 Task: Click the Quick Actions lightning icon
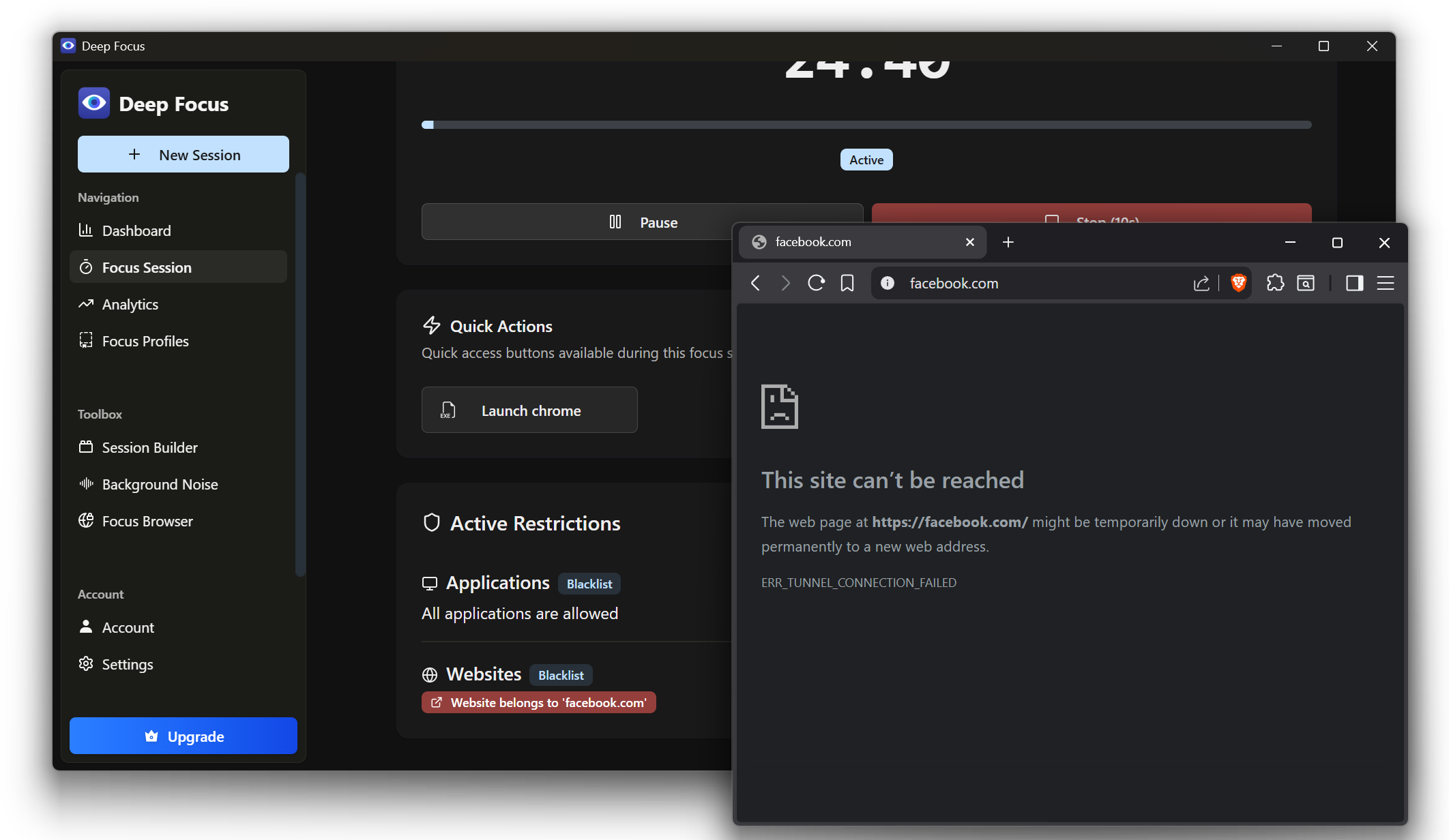point(432,325)
